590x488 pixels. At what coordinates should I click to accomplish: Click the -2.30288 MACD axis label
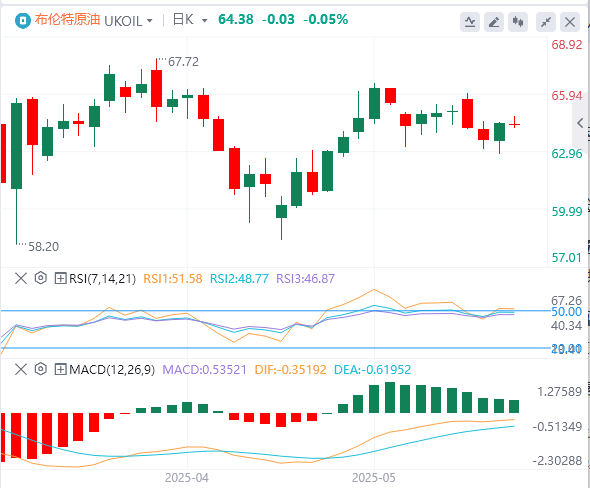557,461
